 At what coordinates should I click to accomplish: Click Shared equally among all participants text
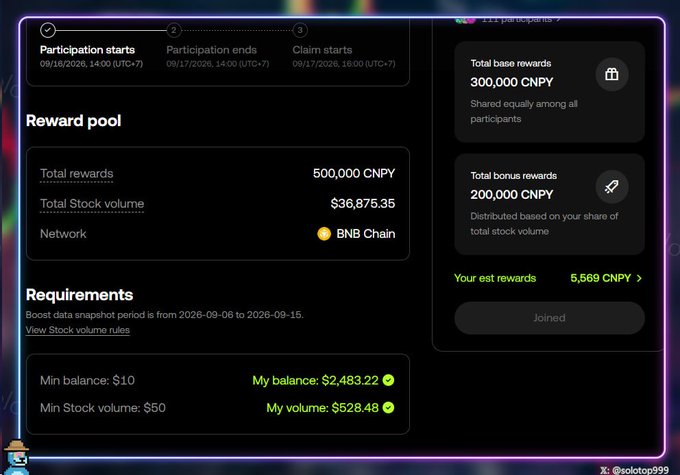[x=524, y=111]
